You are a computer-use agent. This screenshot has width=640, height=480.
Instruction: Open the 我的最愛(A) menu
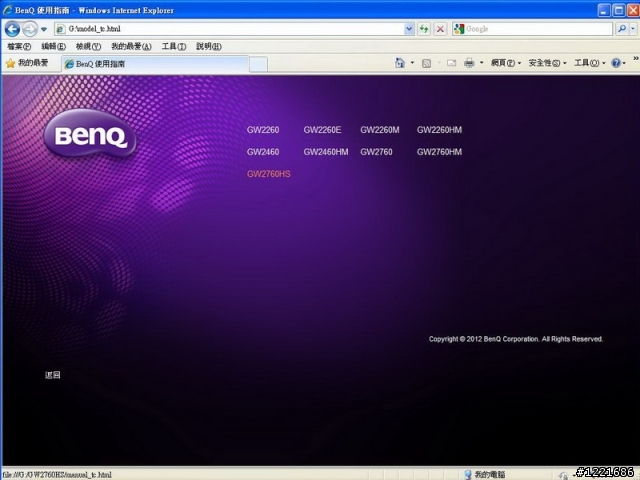(131, 47)
